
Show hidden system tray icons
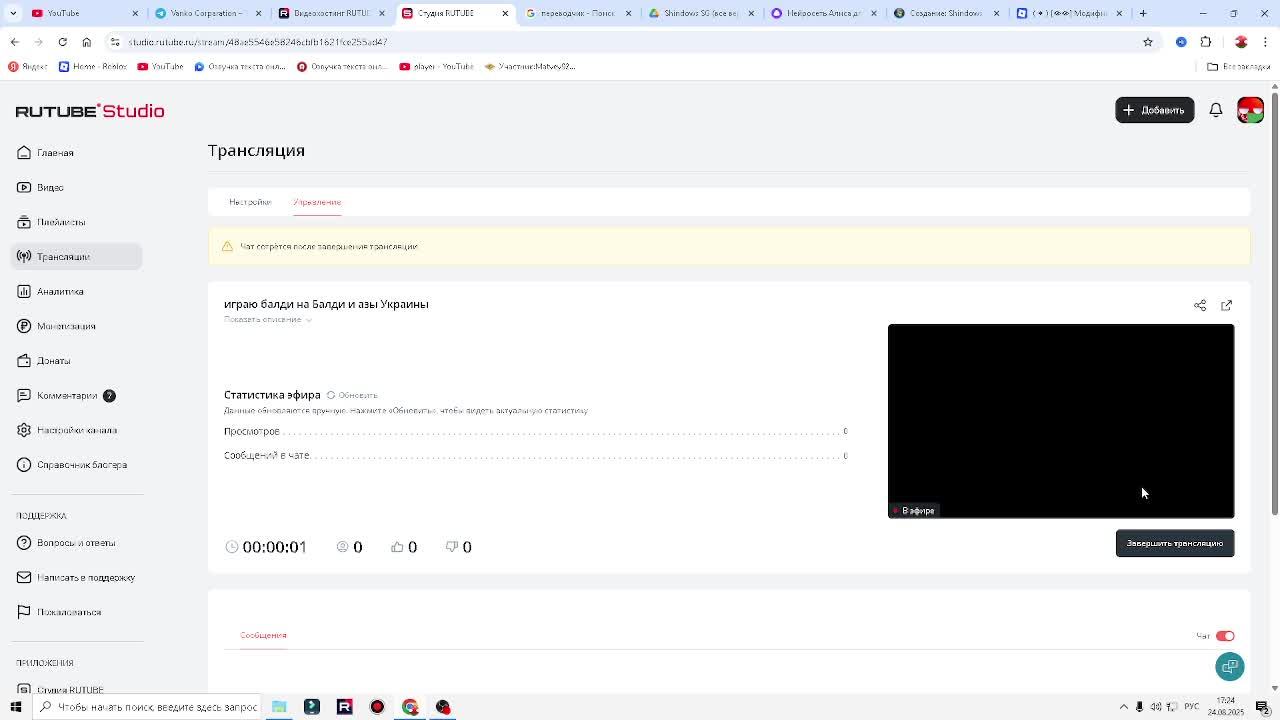1123,707
